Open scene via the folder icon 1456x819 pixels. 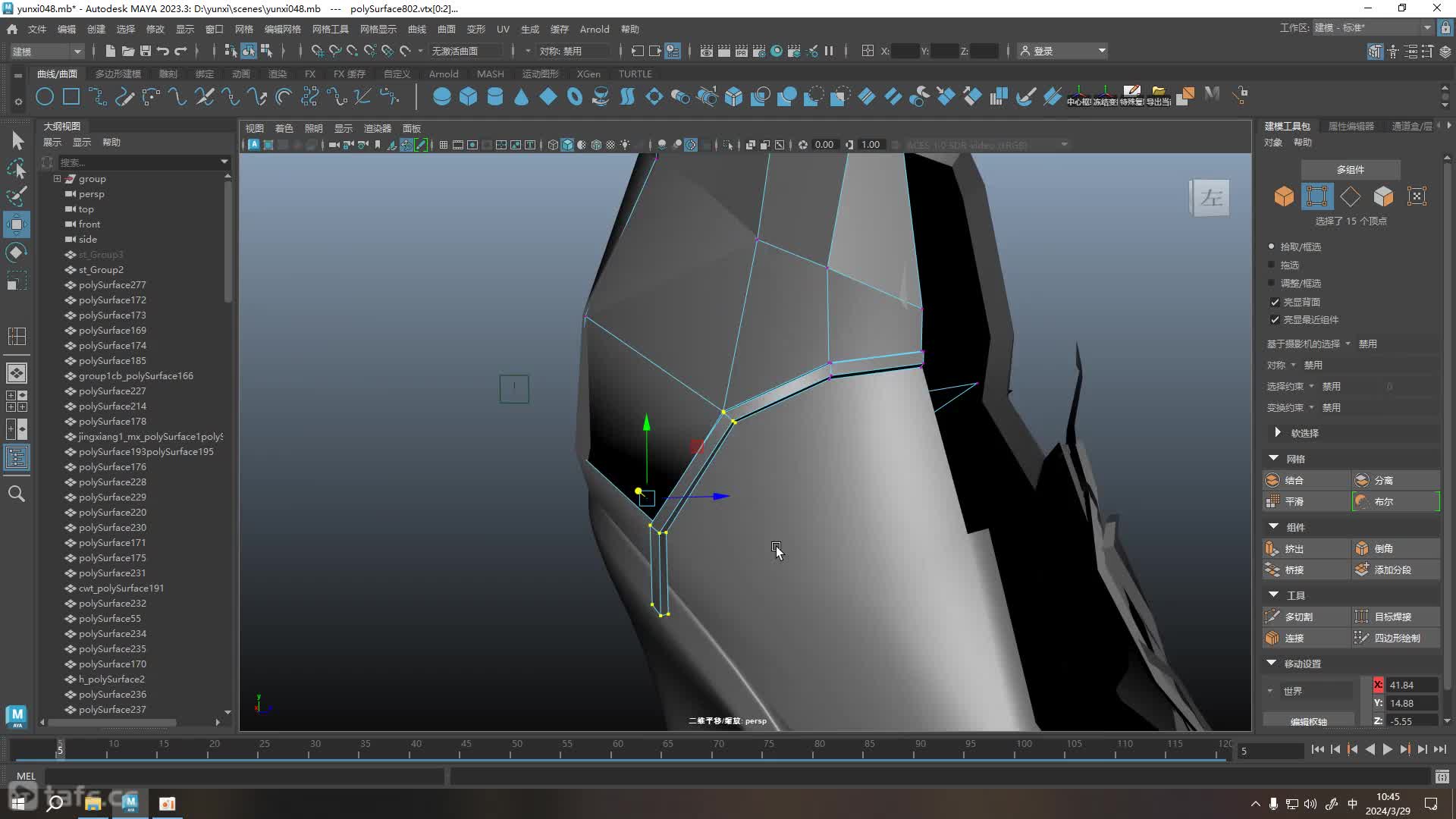(128, 51)
